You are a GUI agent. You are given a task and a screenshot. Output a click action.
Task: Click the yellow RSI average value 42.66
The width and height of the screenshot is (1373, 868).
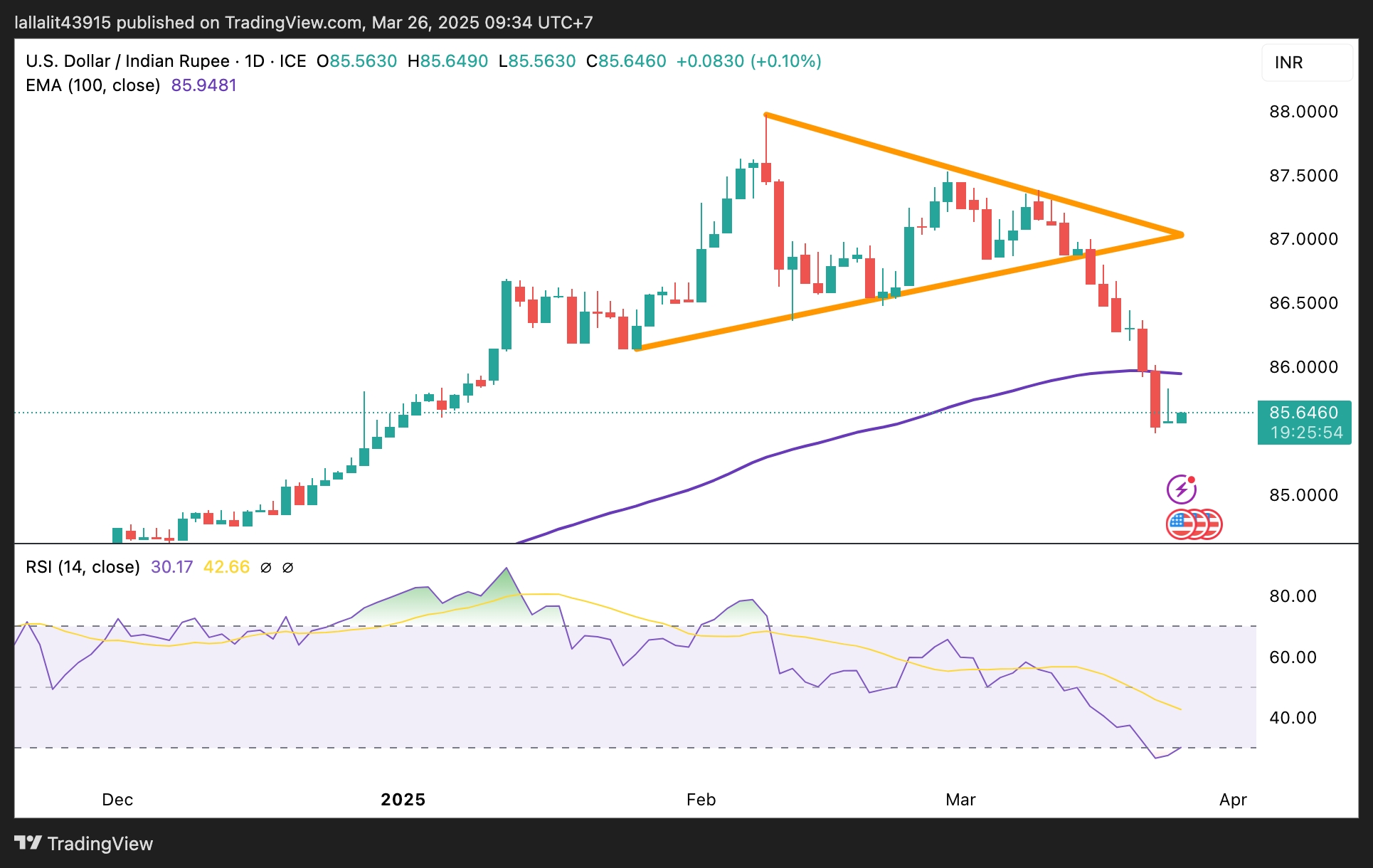click(x=226, y=567)
